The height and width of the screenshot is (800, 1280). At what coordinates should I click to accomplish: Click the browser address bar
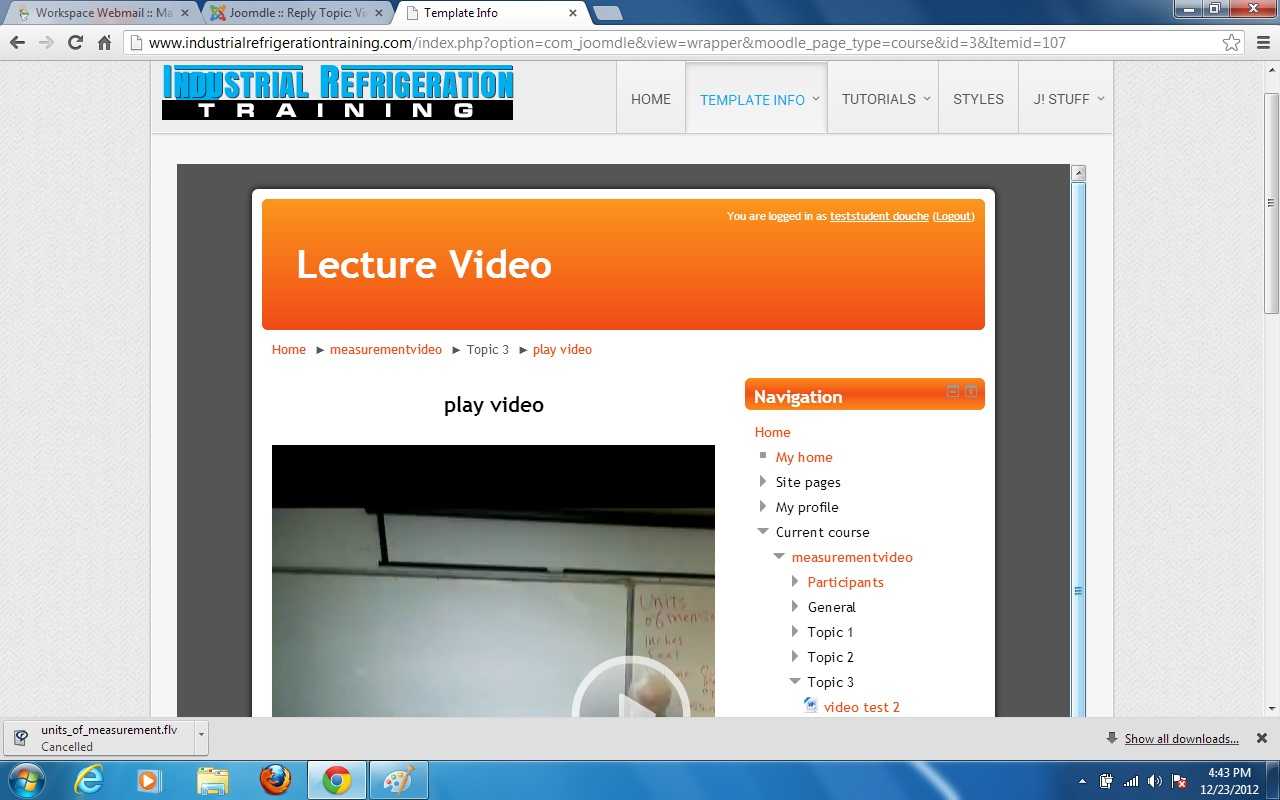pyautogui.click(x=680, y=43)
